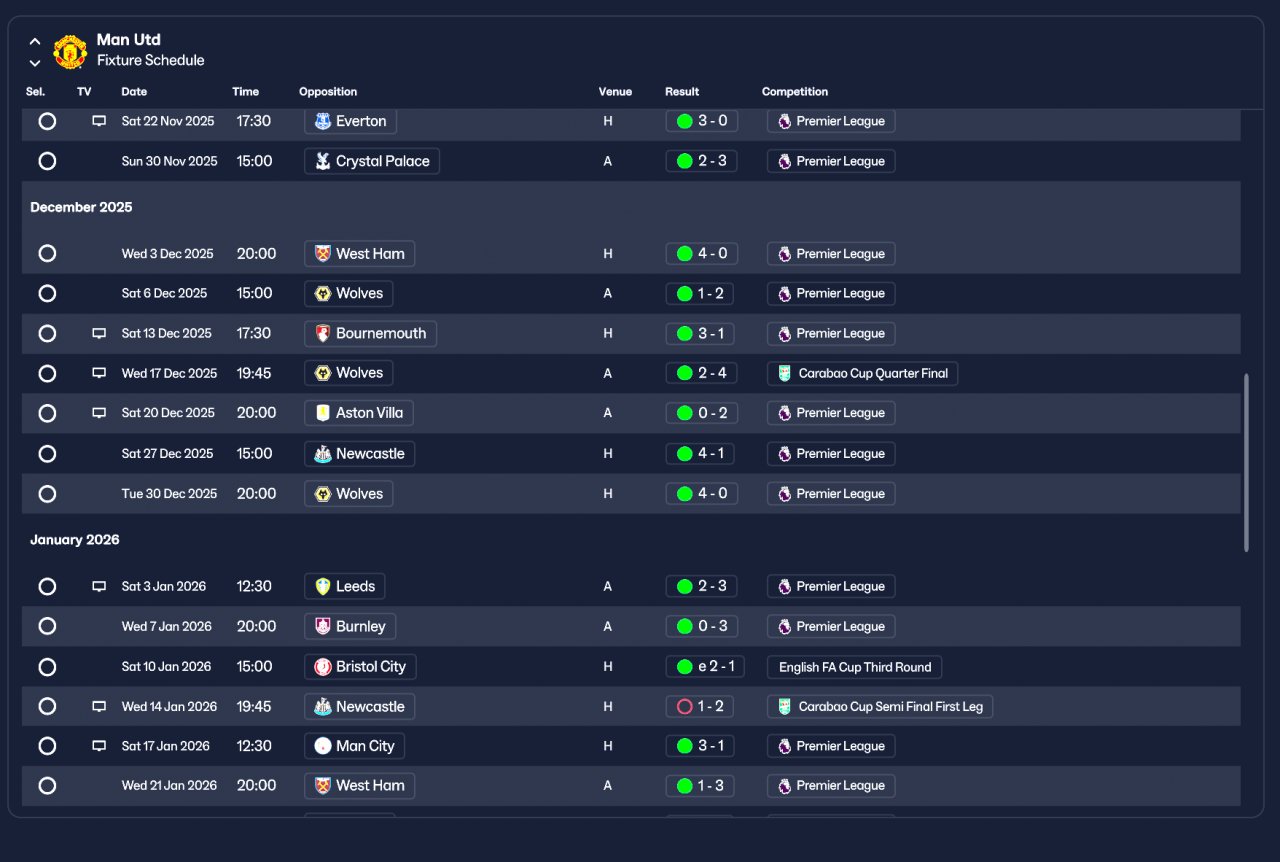Select the Everton fixture radio button
This screenshot has width=1280, height=862.
pyautogui.click(x=47, y=121)
